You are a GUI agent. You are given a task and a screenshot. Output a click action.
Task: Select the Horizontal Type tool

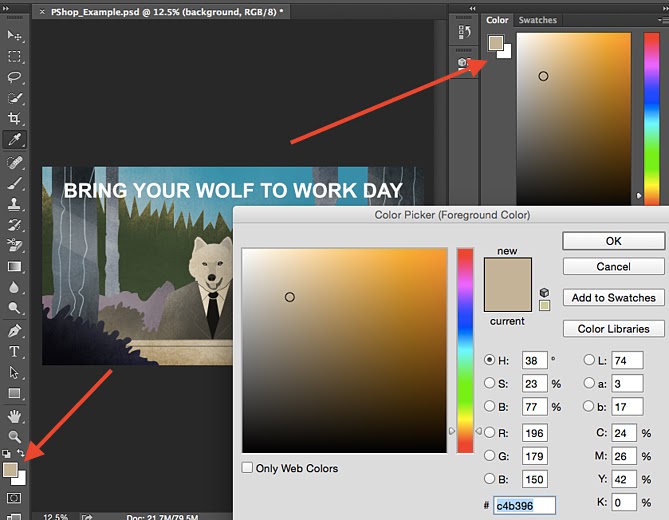click(x=14, y=352)
